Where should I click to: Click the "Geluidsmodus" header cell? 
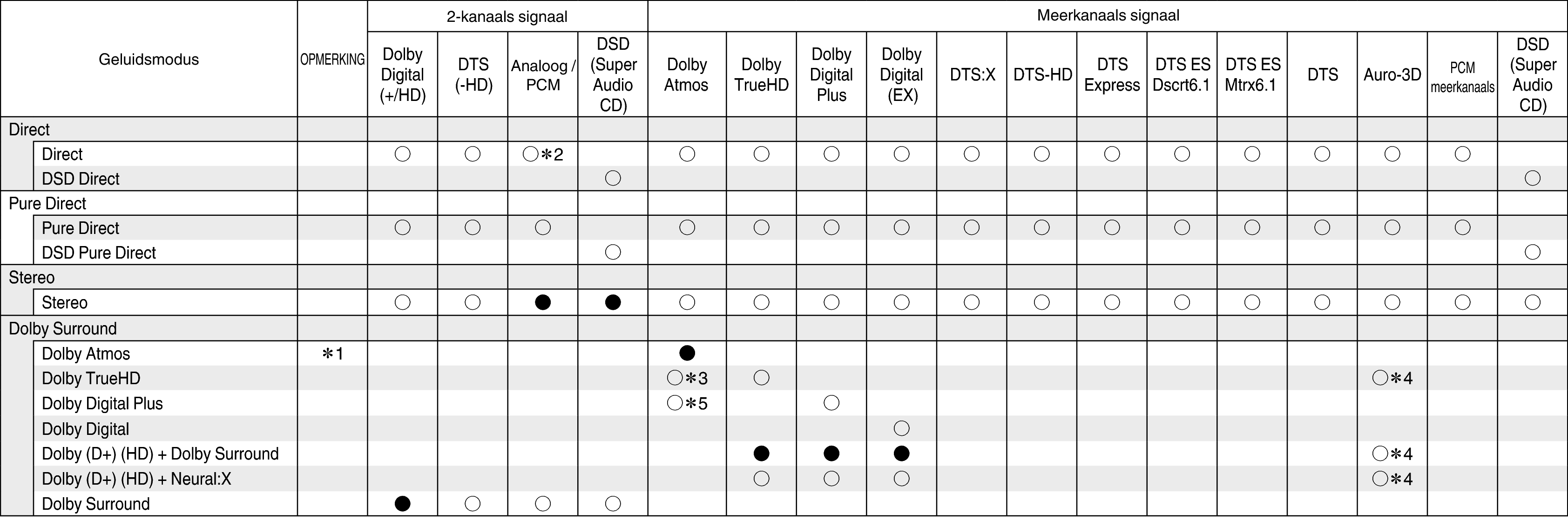pyautogui.click(x=149, y=59)
